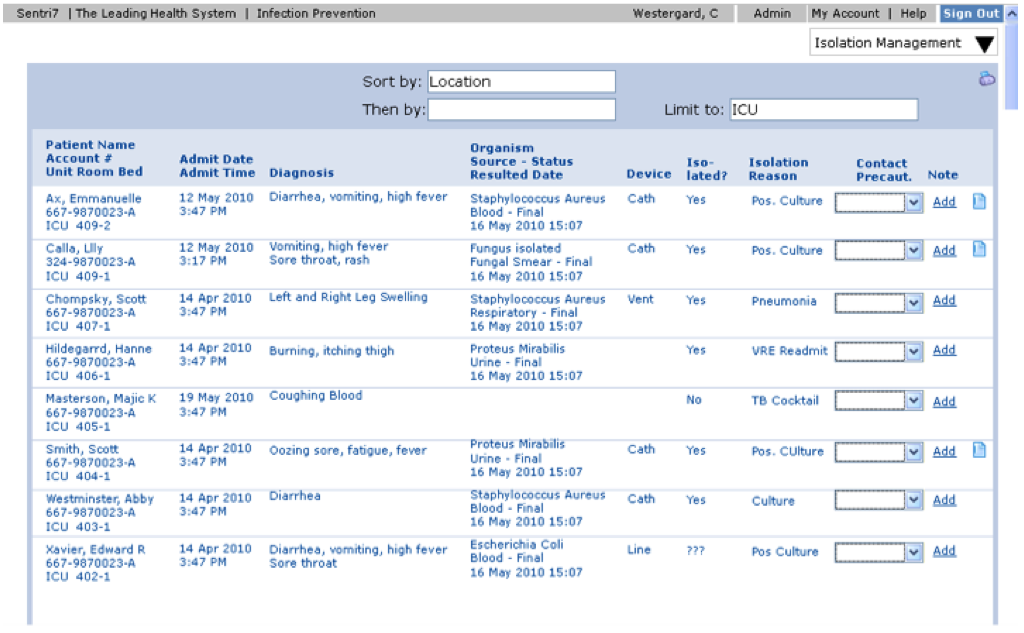Click The Leading Health System header item
Image resolution: width=1024 pixels, height=633 pixels.
point(155,13)
